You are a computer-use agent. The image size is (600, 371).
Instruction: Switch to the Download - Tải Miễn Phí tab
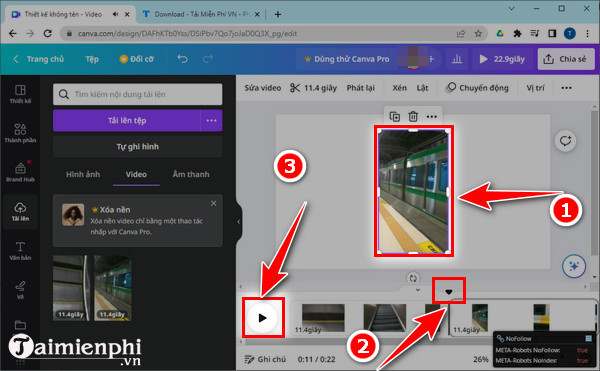[201, 14]
